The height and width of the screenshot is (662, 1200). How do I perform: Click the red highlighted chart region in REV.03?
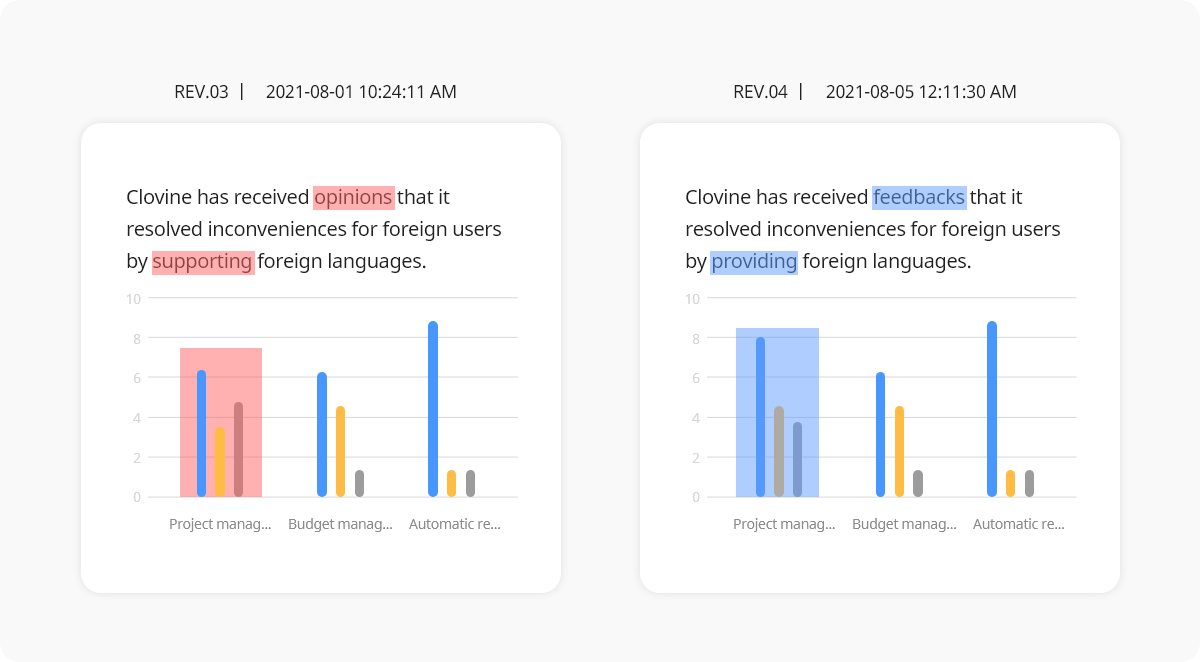(x=221, y=422)
